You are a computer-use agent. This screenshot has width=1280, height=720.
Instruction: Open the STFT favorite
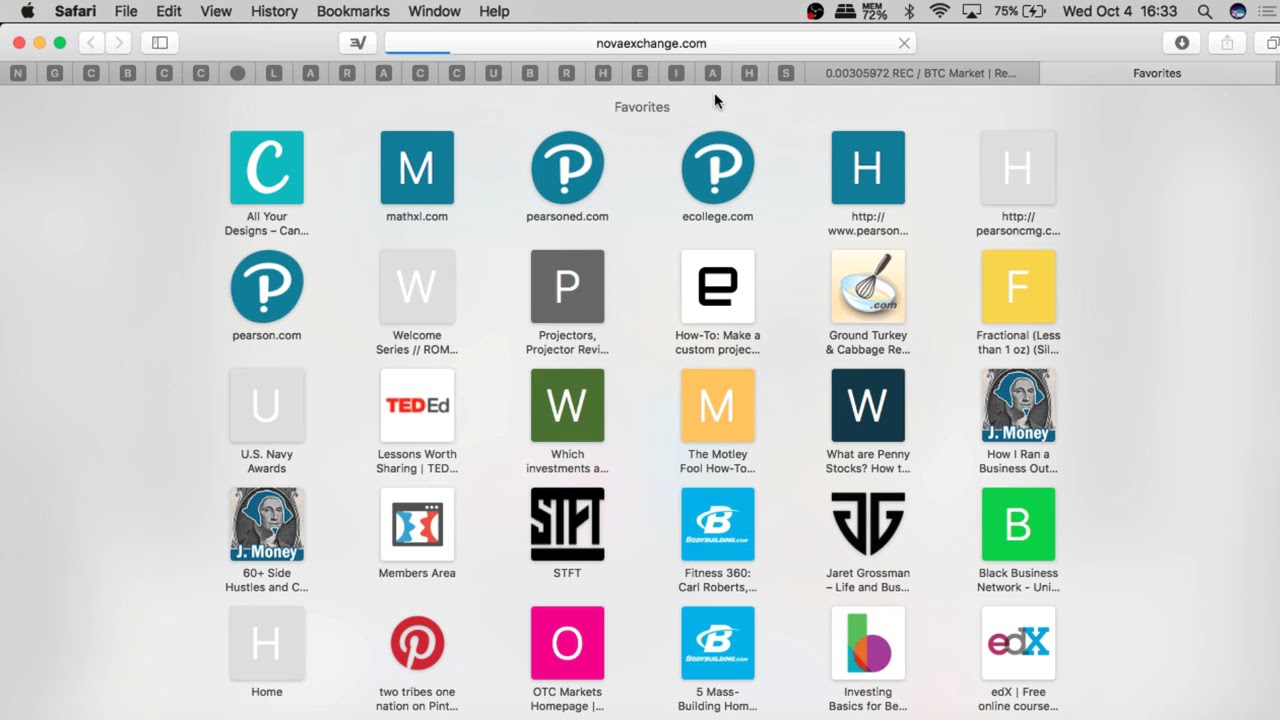[x=567, y=525]
